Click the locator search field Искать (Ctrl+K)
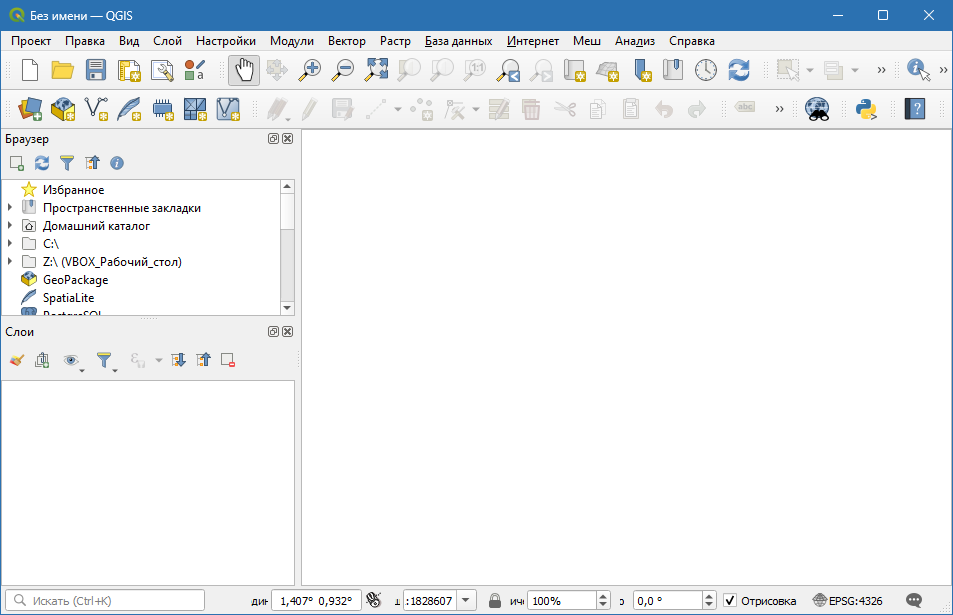Screen dimensions: 953x615 click(105, 600)
